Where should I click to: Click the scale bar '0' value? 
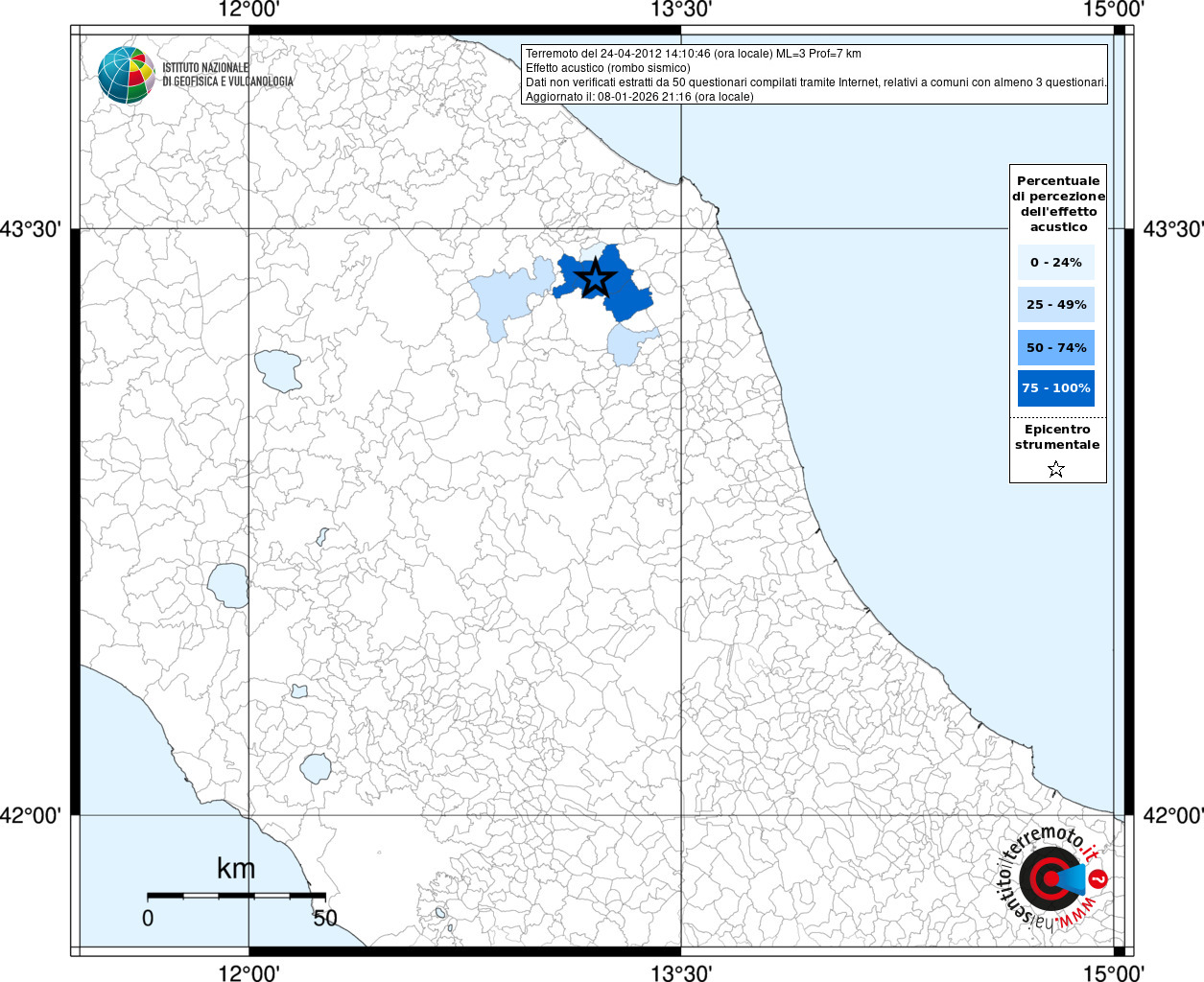click(148, 918)
